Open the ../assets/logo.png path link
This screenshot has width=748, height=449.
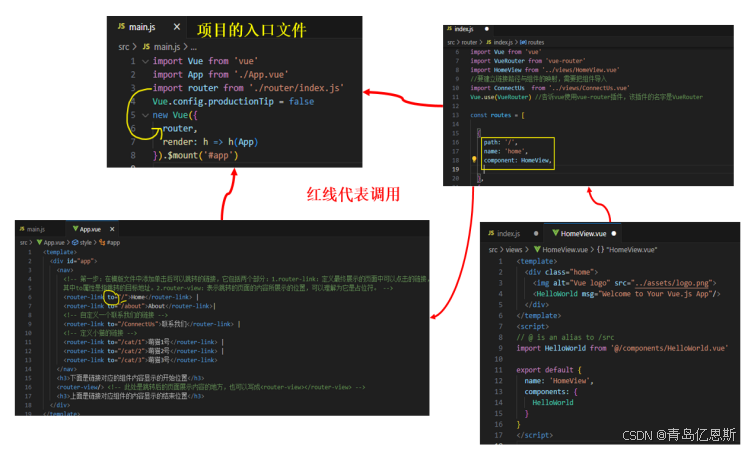tap(673, 283)
